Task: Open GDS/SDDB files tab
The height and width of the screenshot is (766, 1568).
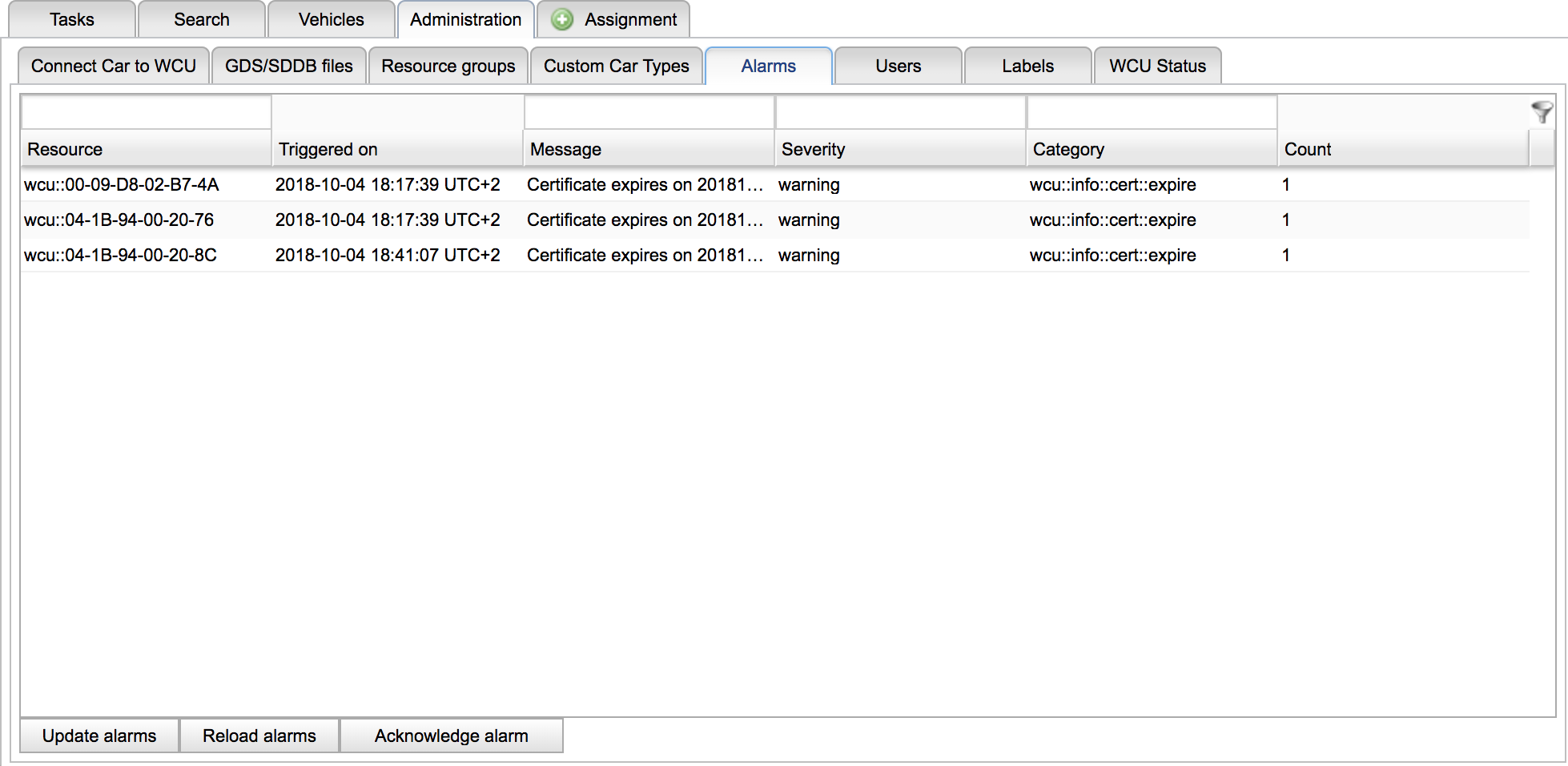Action: [288, 67]
